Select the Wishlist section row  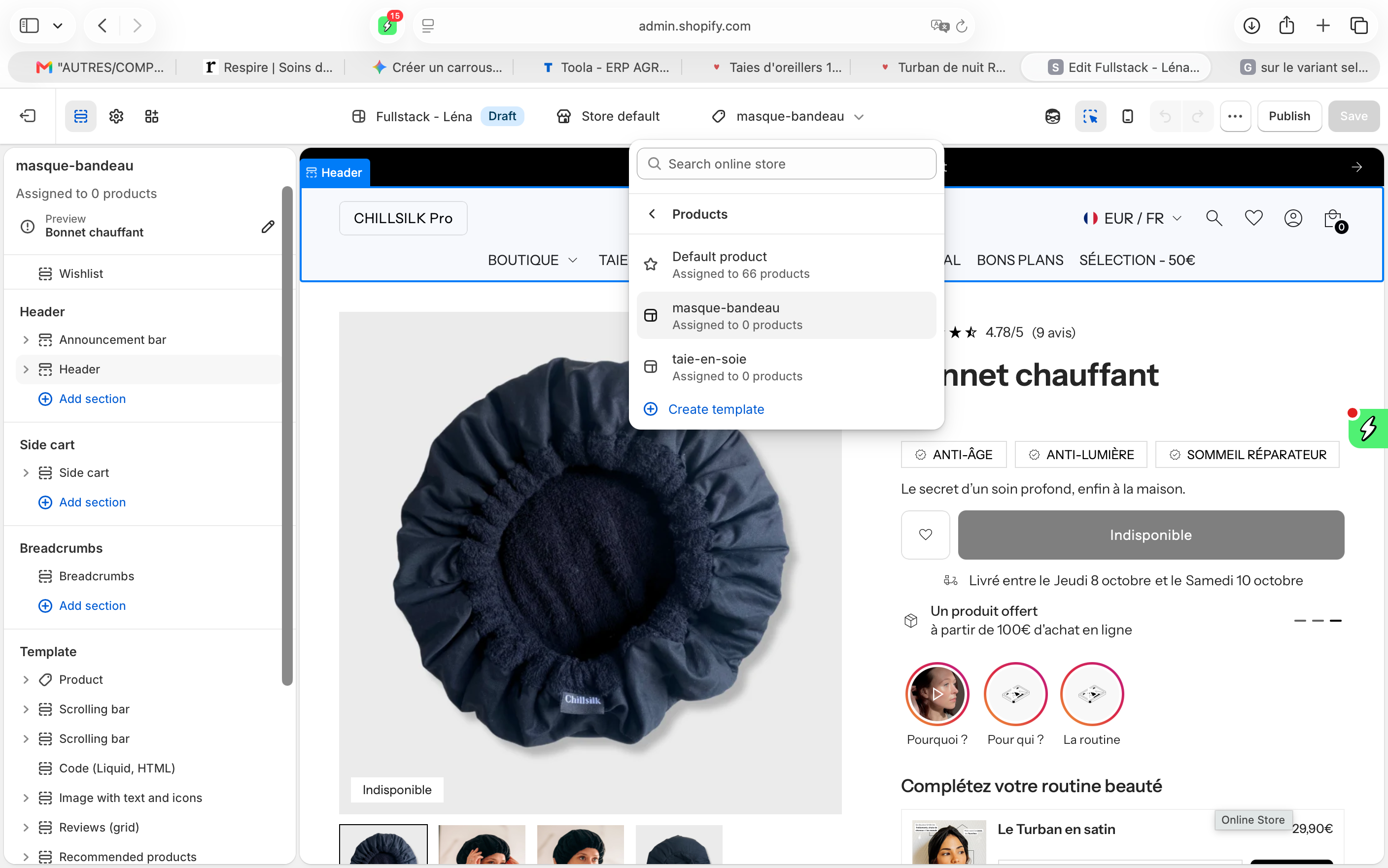click(148, 273)
